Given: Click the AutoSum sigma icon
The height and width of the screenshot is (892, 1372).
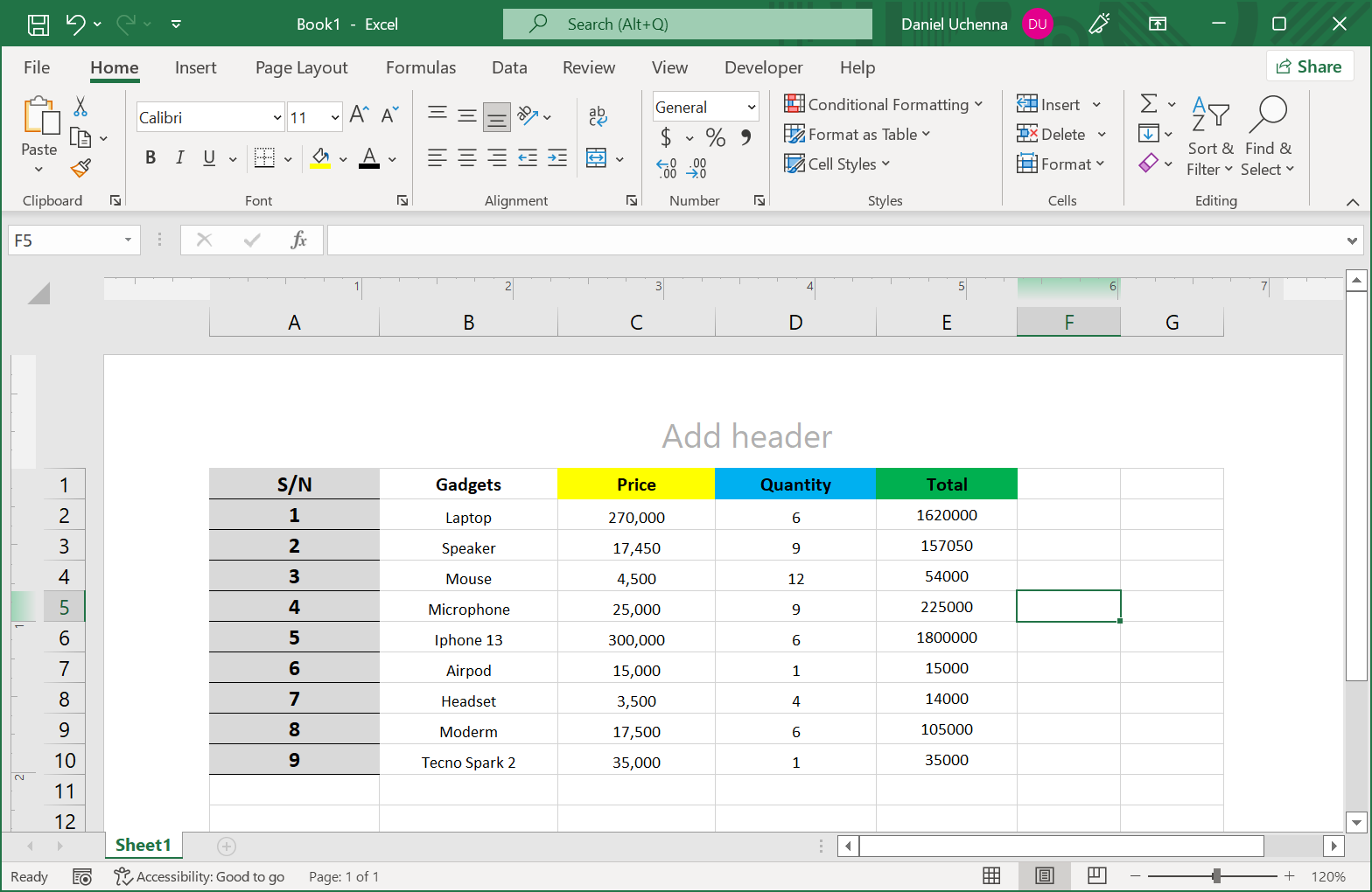Looking at the screenshot, I should pyautogui.click(x=1149, y=104).
